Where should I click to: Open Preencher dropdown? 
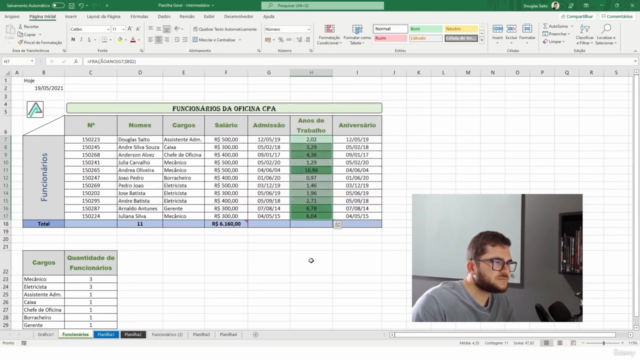coord(556,34)
